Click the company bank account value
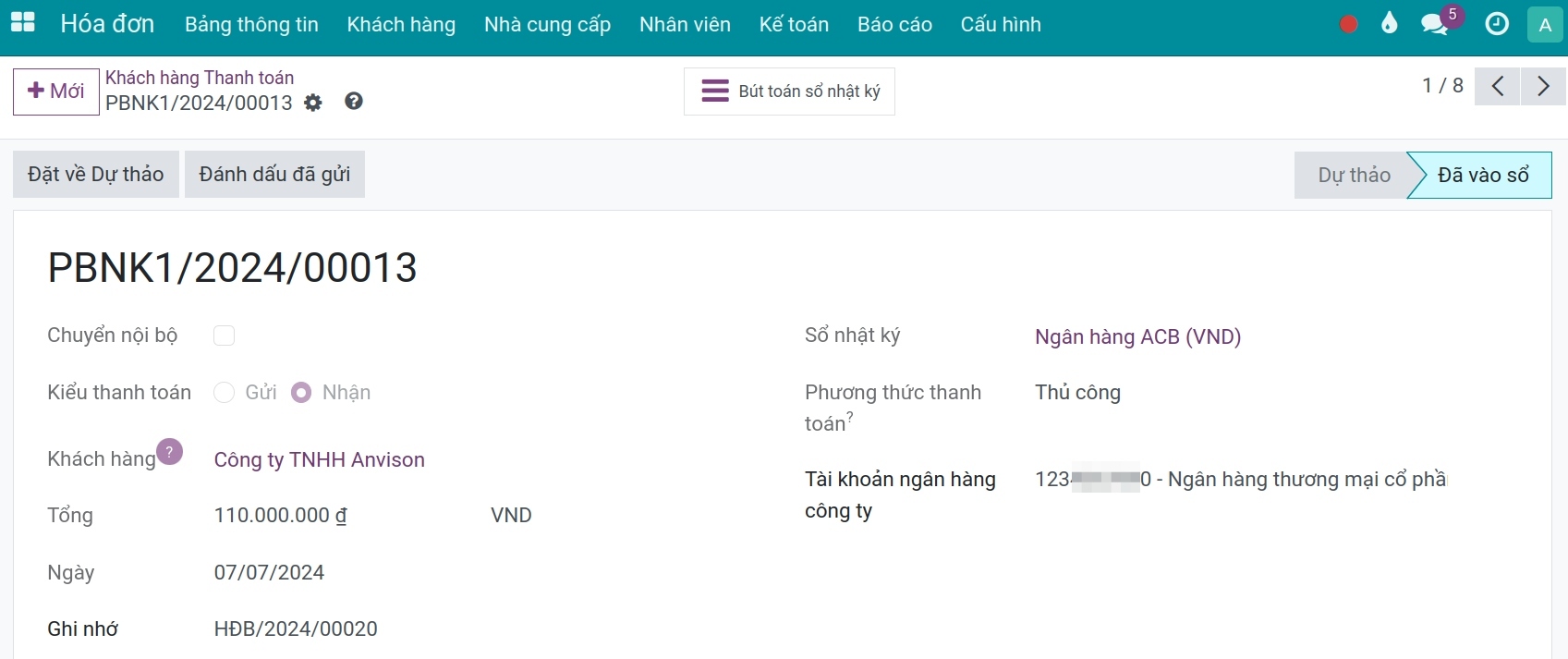This screenshot has height=659, width=1568. (1240, 479)
